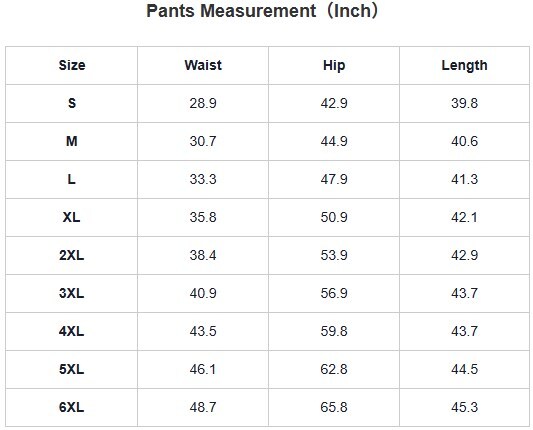Click the hip value 59.8

[x=334, y=331]
